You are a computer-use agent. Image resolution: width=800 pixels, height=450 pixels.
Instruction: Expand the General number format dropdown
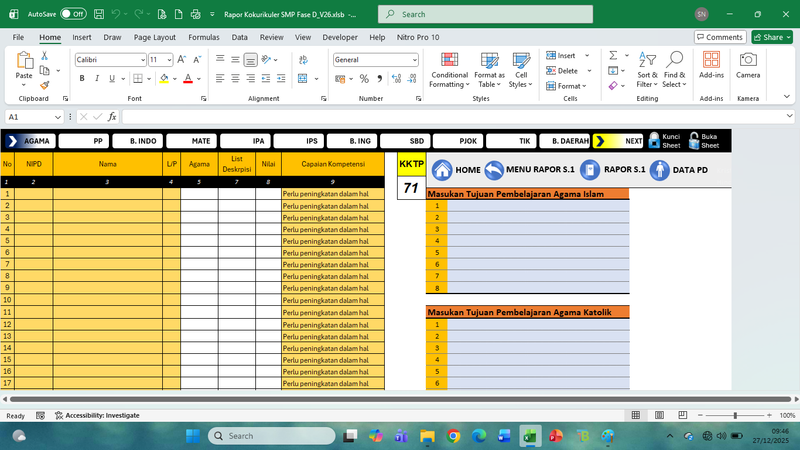[x=414, y=60]
